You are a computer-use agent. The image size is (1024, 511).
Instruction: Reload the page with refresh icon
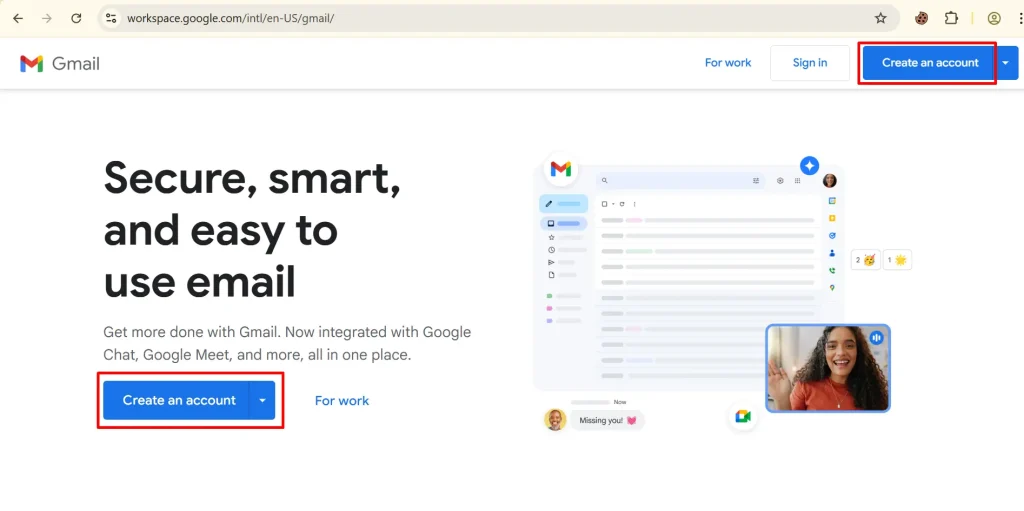point(76,18)
